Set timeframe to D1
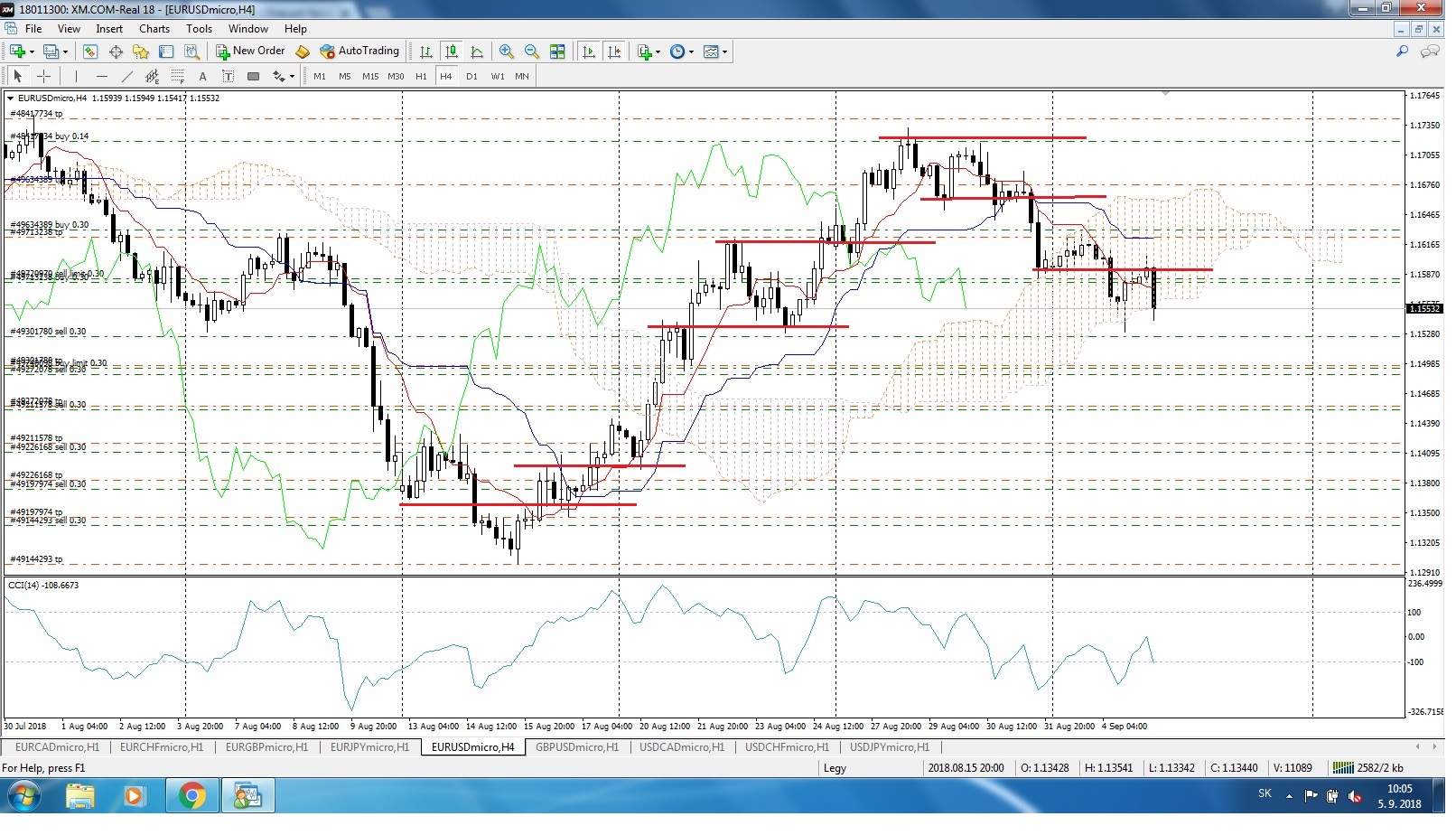Image resolution: width=1456 pixels, height=835 pixels. [x=471, y=76]
